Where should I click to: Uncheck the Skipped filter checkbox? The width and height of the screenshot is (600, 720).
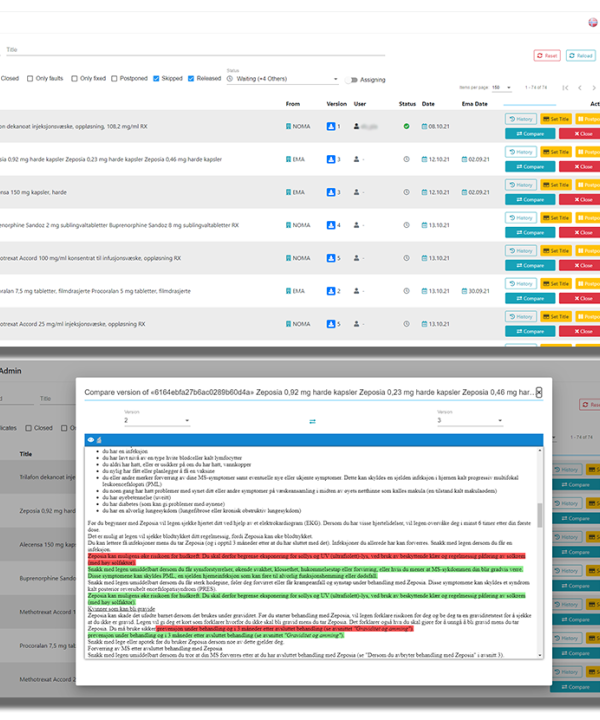point(156,79)
